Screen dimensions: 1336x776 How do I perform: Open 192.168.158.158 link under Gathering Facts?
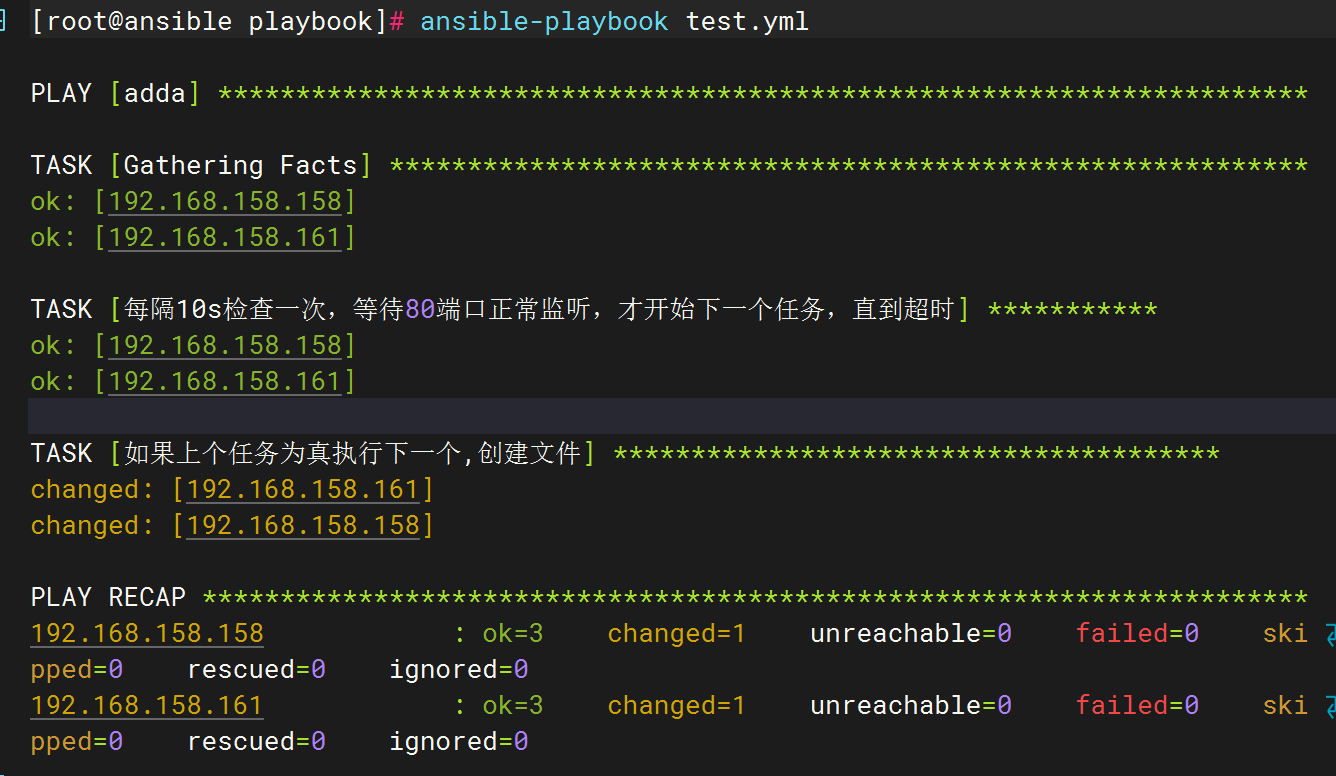pyautogui.click(x=225, y=202)
